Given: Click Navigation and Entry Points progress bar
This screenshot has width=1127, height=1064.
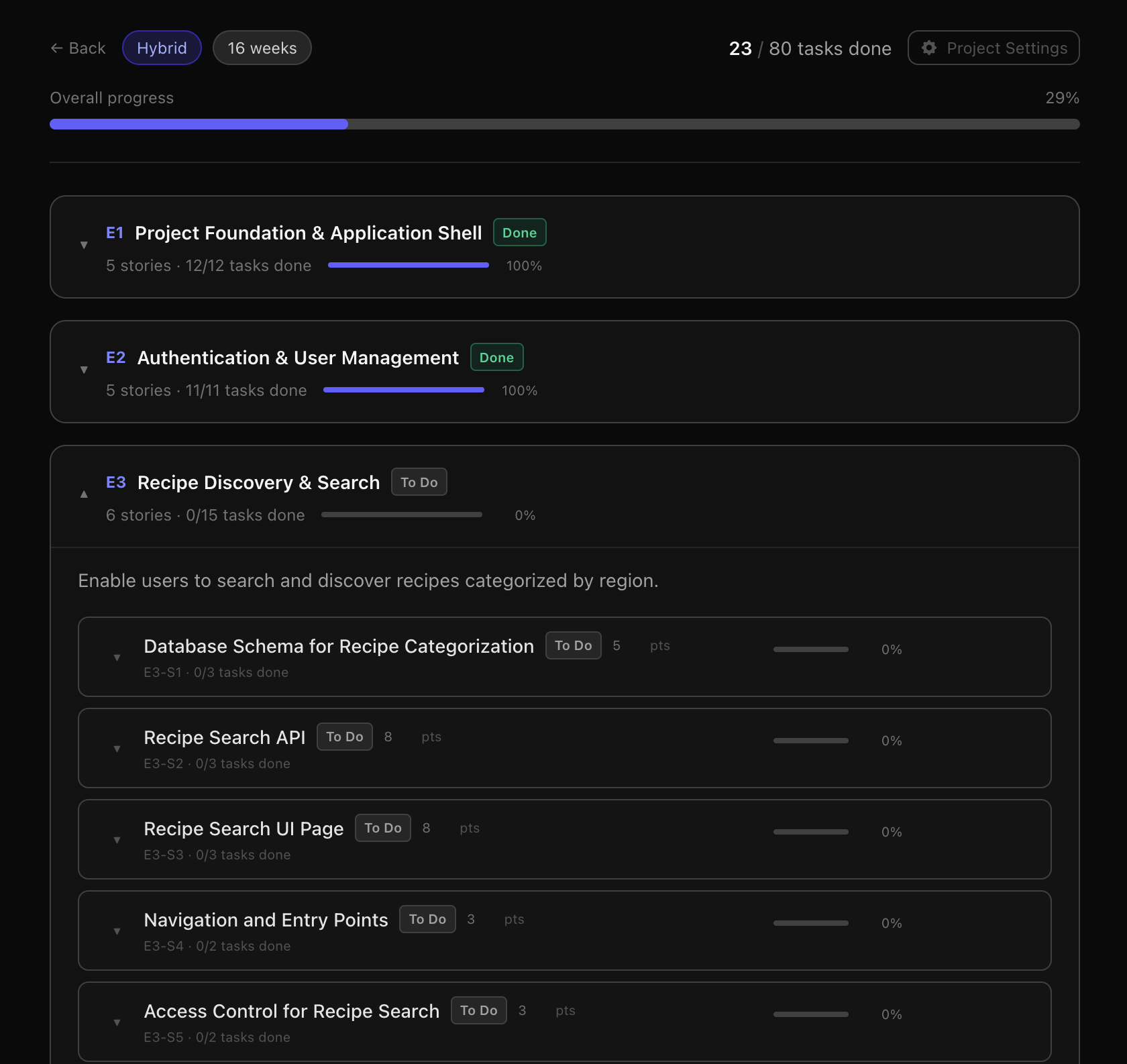Looking at the screenshot, I should tap(811, 923).
